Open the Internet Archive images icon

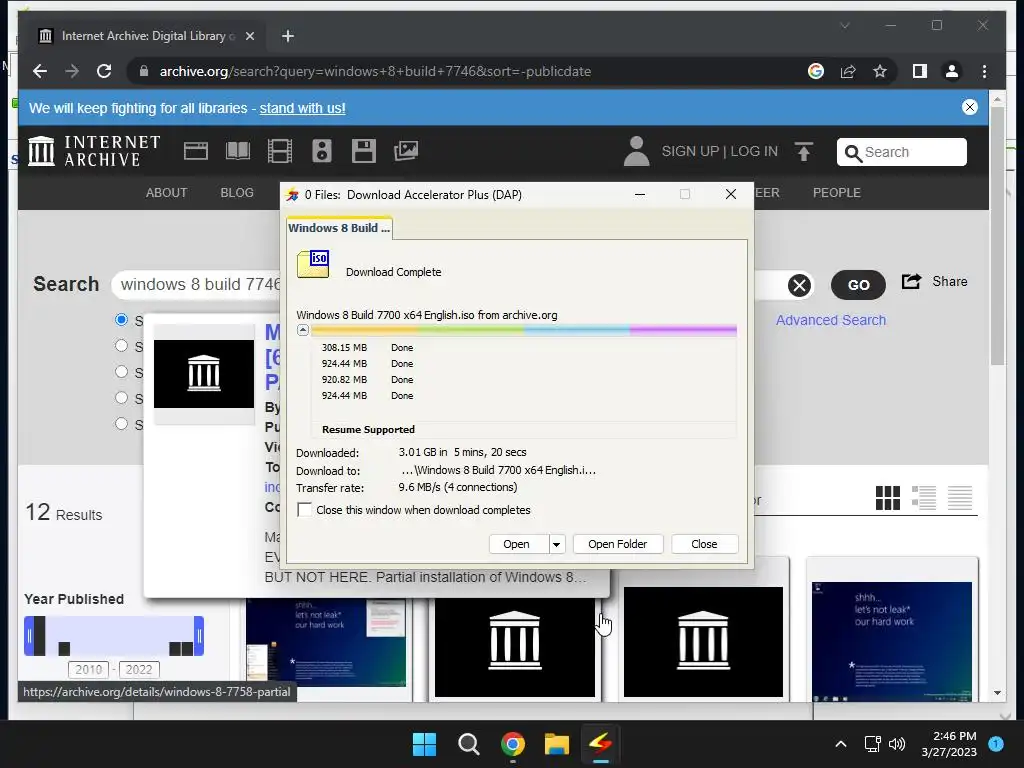[x=406, y=151]
